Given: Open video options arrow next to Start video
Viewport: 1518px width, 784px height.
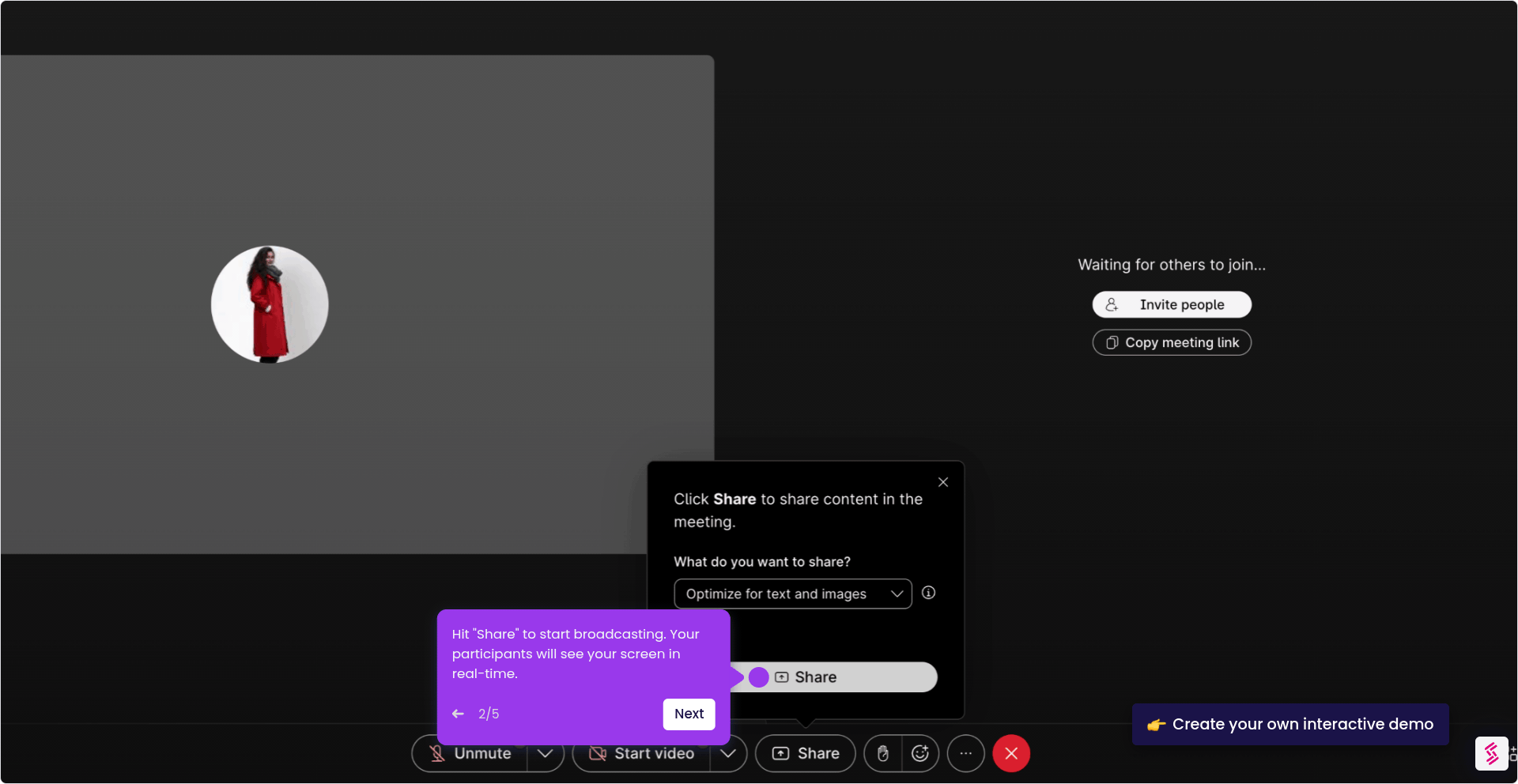Looking at the screenshot, I should [x=728, y=753].
